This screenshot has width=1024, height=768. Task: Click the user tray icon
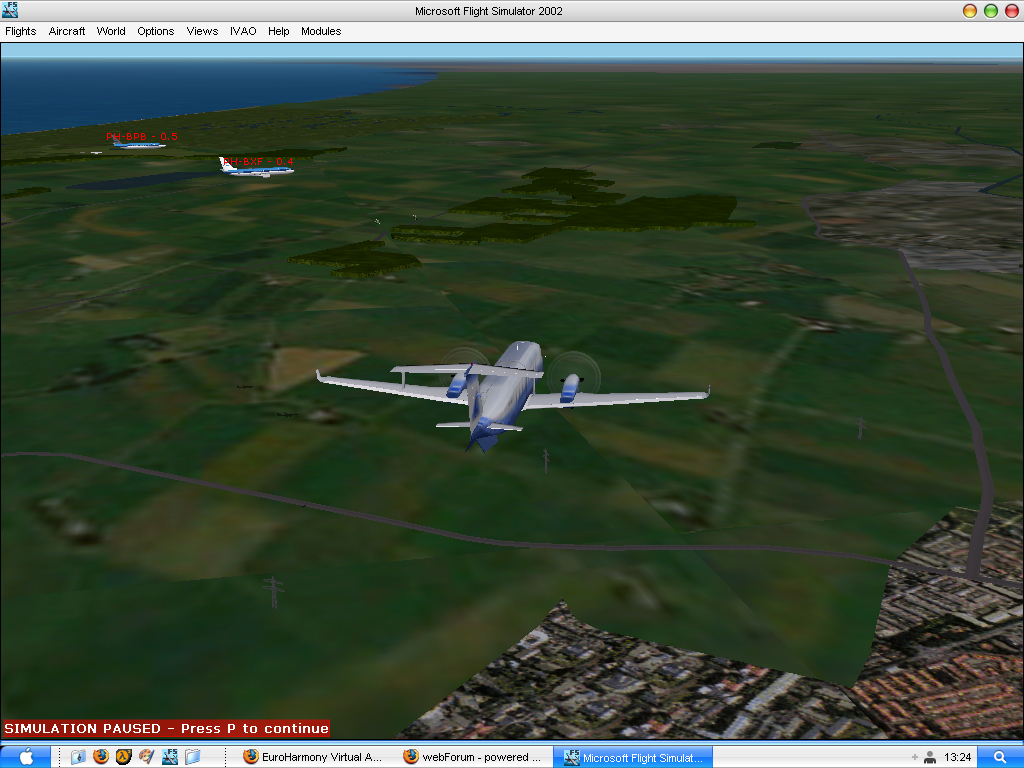click(x=930, y=758)
